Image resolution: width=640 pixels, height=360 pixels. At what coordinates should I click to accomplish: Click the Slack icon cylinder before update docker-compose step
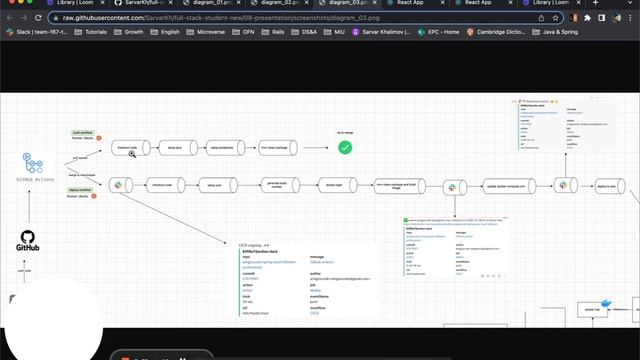[x=455, y=187]
